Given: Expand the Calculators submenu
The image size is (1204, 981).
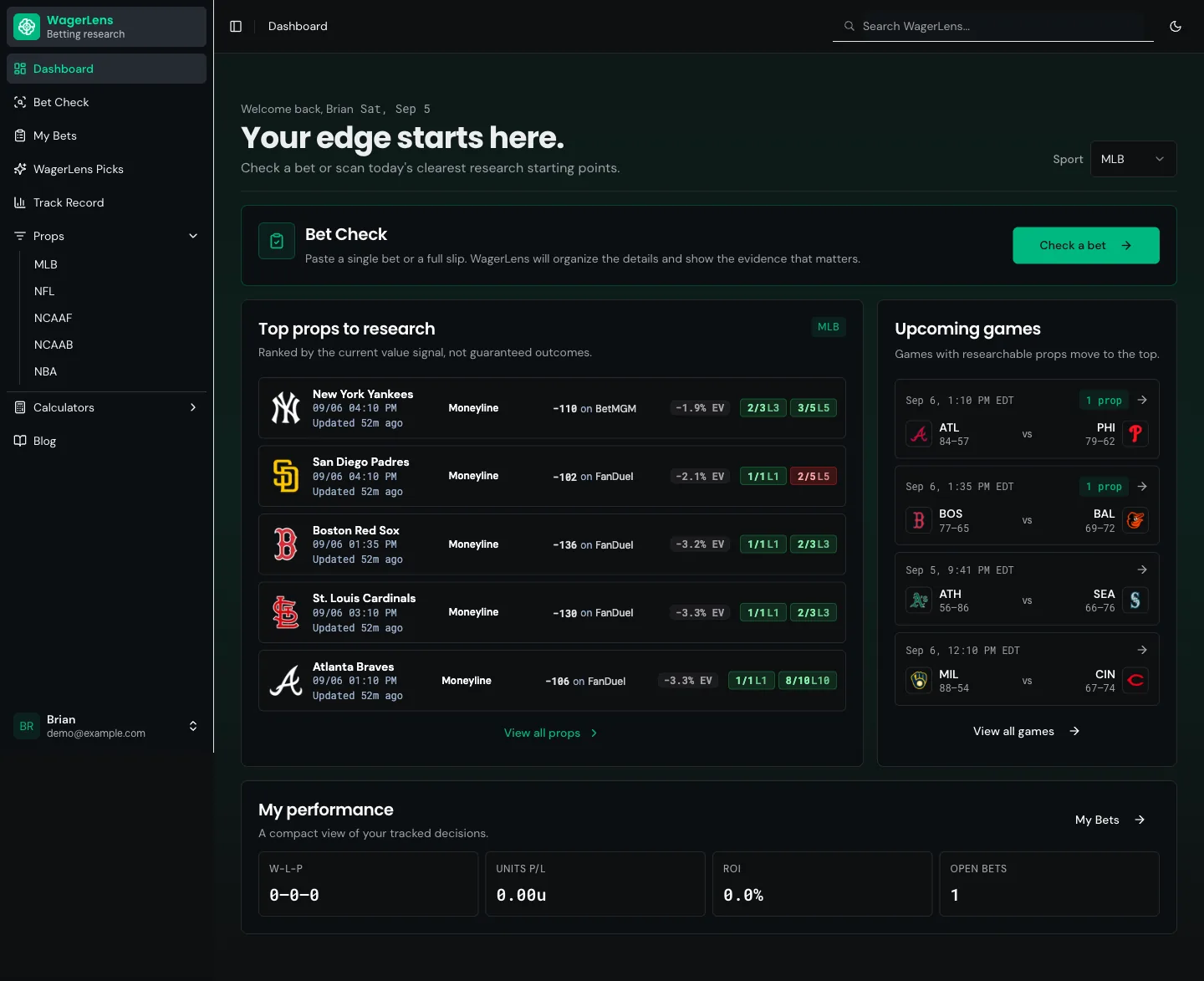Looking at the screenshot, I should pos(106,407).
